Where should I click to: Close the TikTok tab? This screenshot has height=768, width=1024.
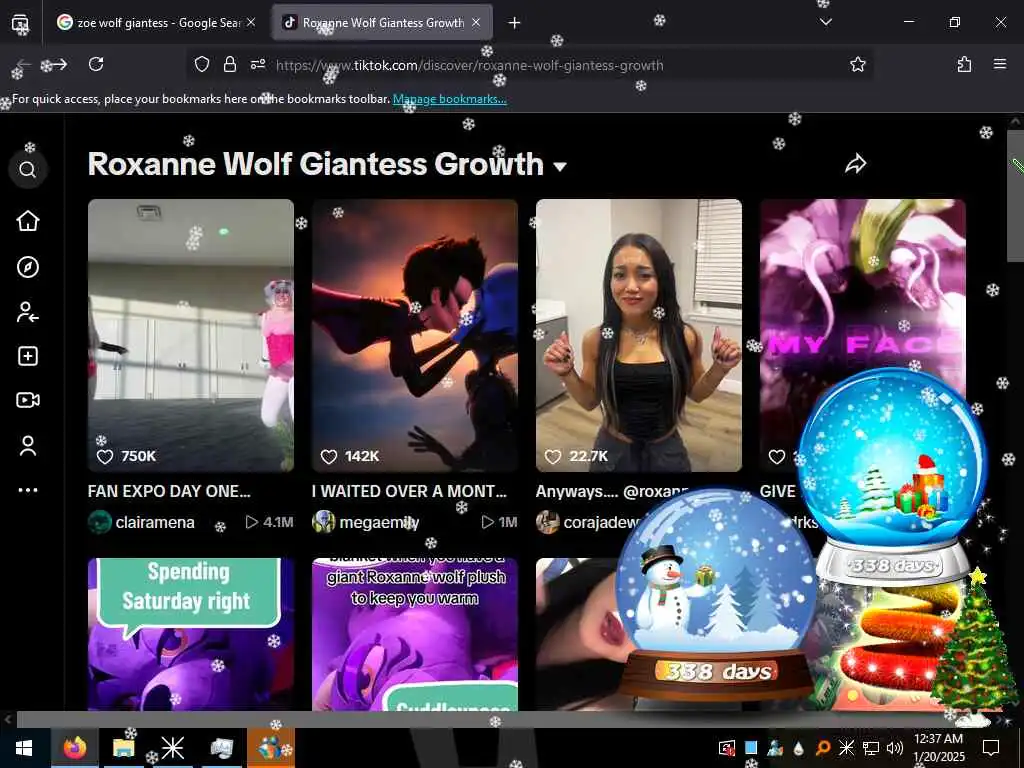476,23
